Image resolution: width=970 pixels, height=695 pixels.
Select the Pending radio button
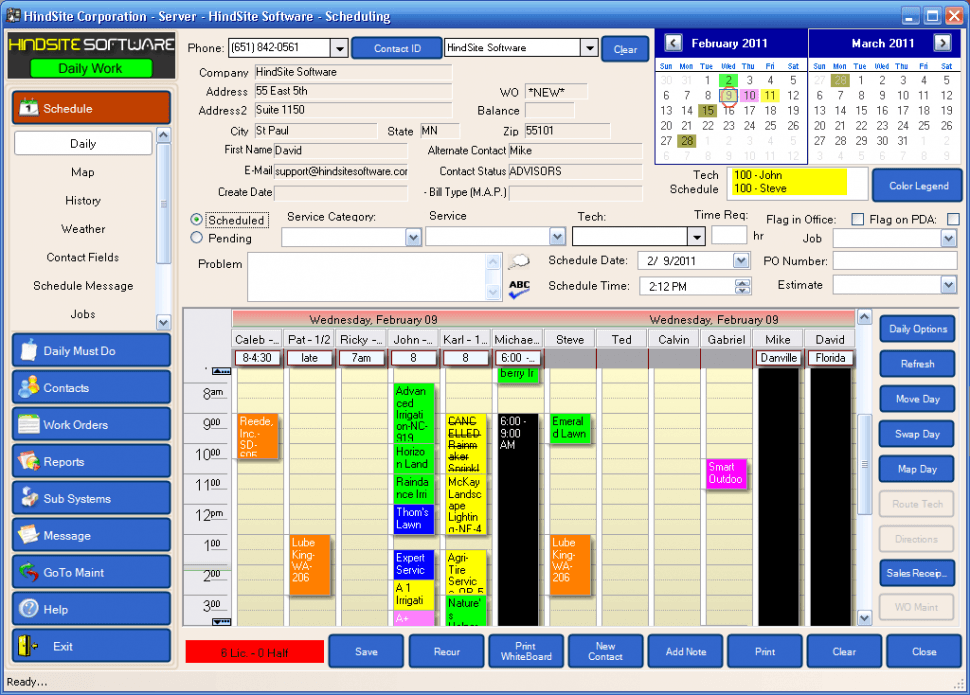point(197,238)
